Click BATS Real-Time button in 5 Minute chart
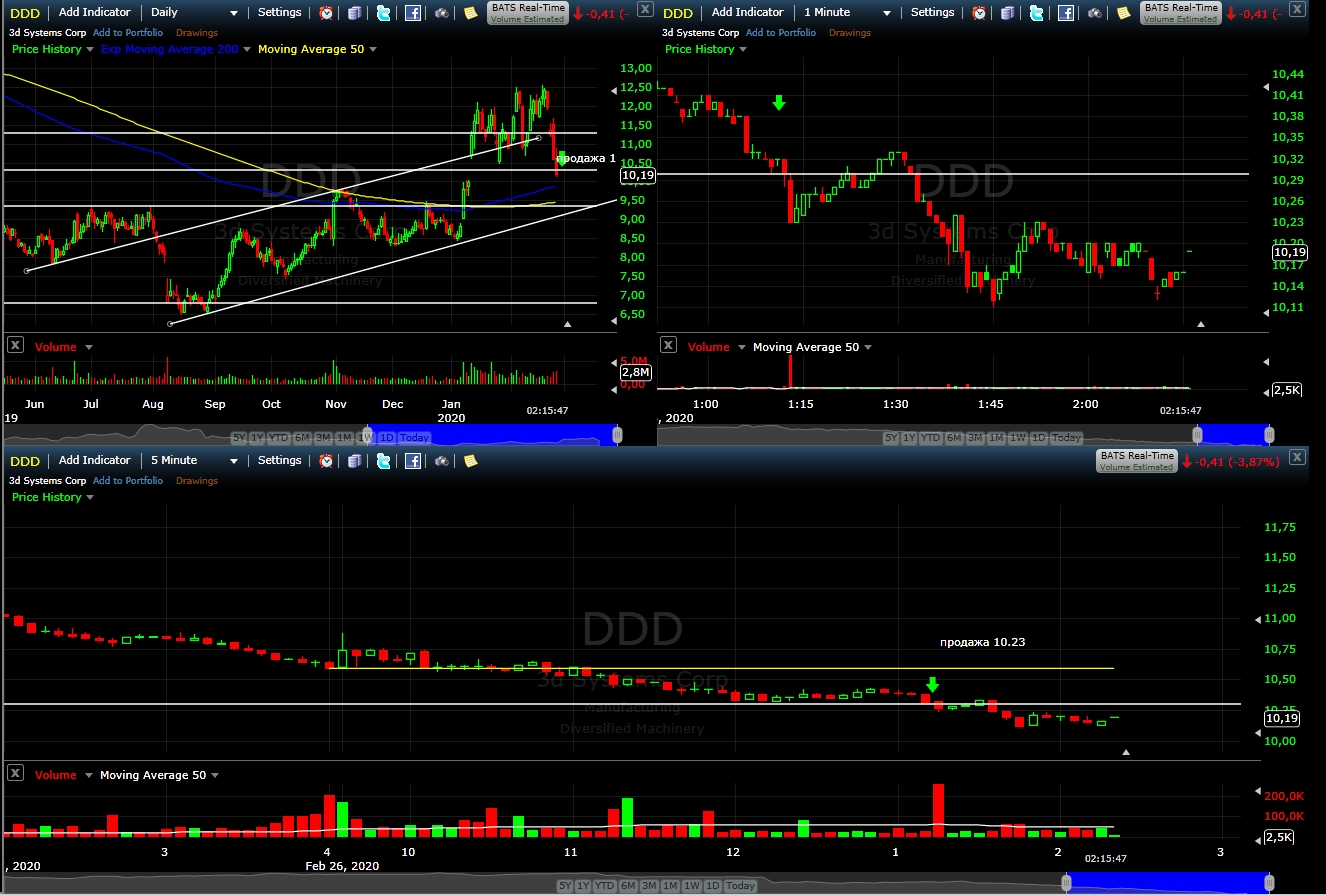 [x=1136, y=461]
